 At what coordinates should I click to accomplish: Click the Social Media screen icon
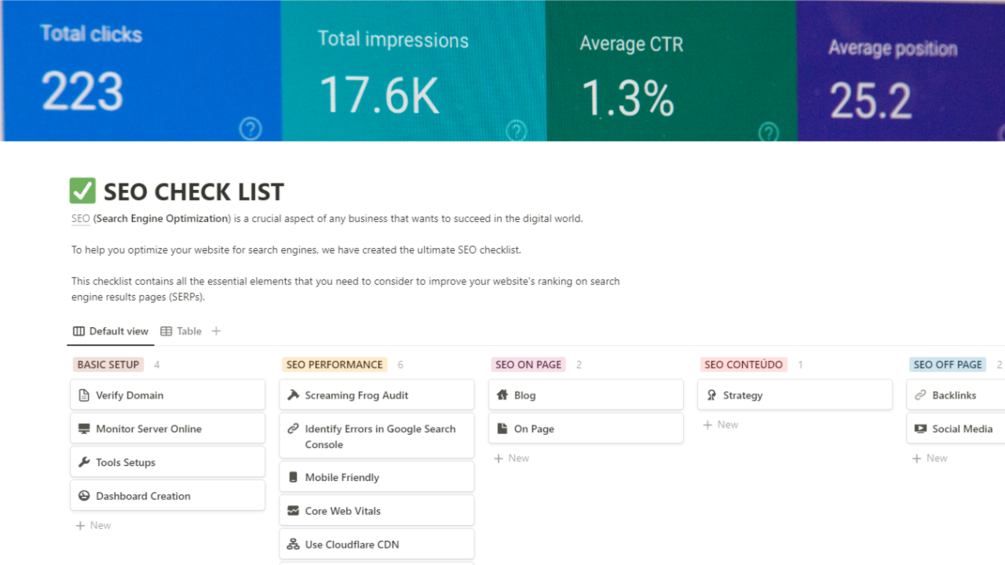pyautogui.click(x=920, y=429)
